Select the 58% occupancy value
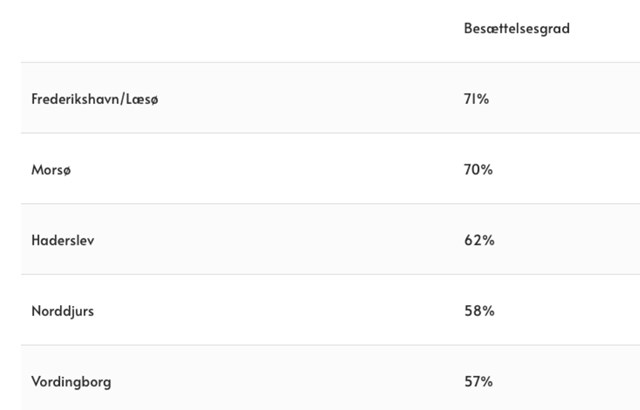640x410 pixels. pyautogui.click(x=478, y=311)
